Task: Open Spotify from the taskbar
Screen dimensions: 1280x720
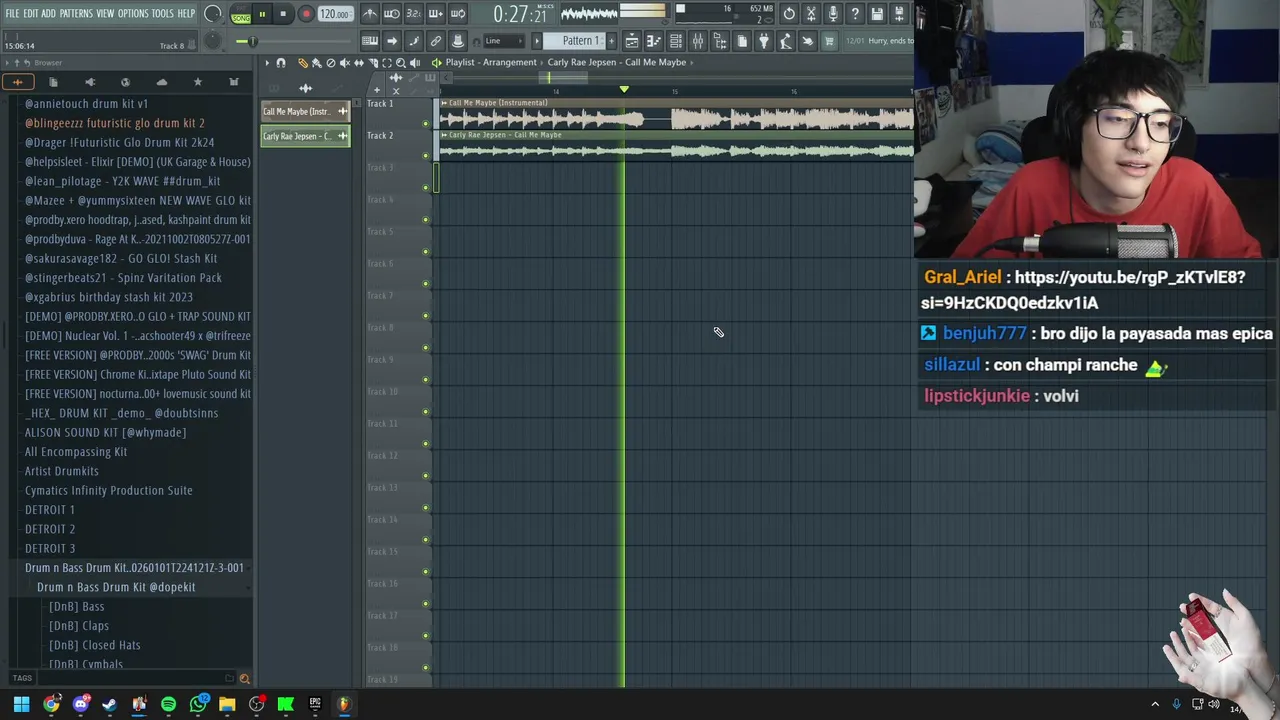Action: click(168, 704)
